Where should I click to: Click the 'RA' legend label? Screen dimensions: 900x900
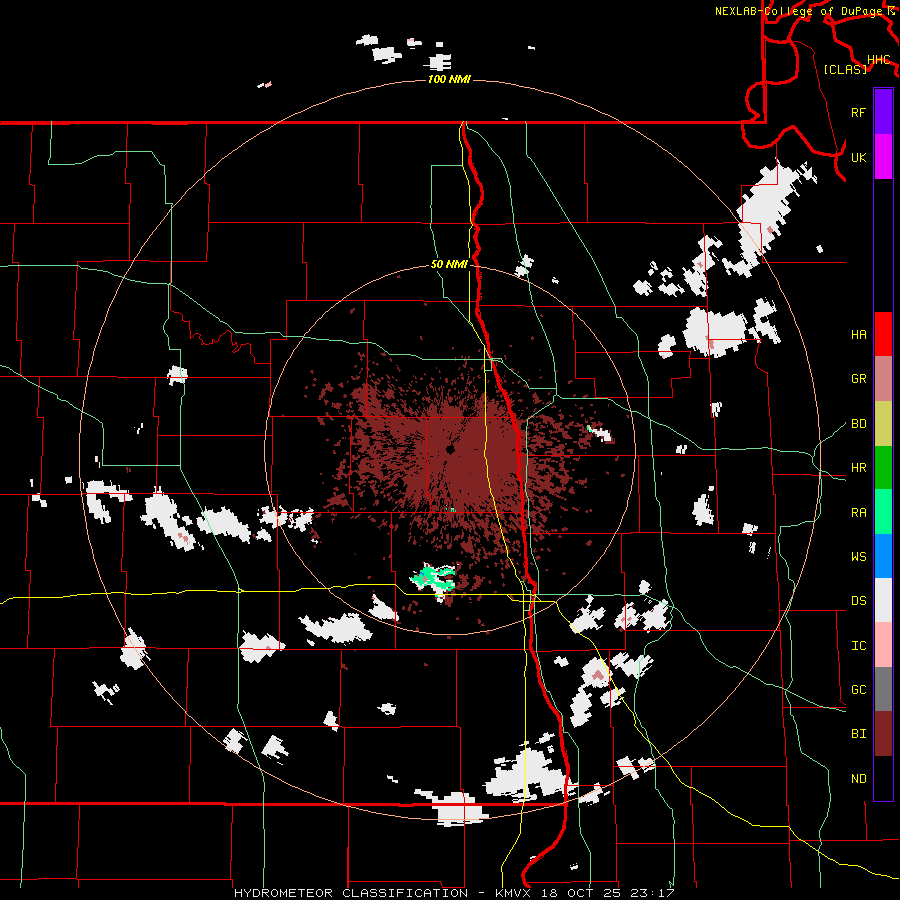pyautogui.click(x=858, y=512)
